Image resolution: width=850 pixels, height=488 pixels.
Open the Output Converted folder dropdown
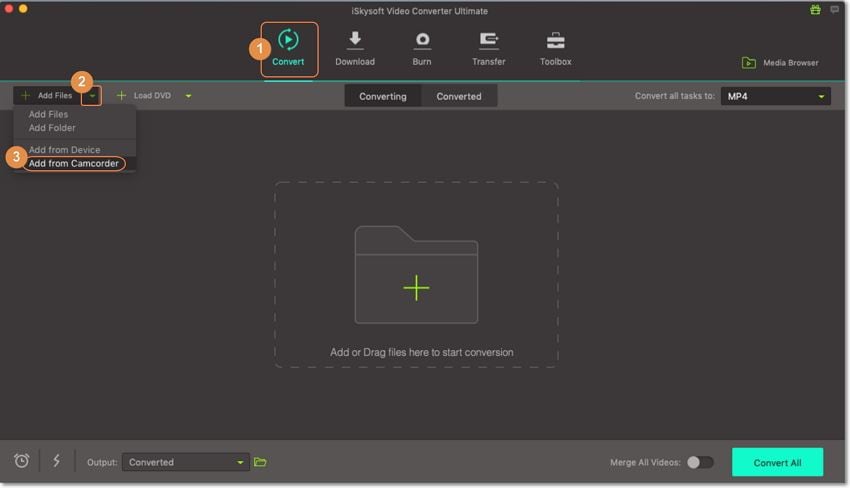[185, 462]
